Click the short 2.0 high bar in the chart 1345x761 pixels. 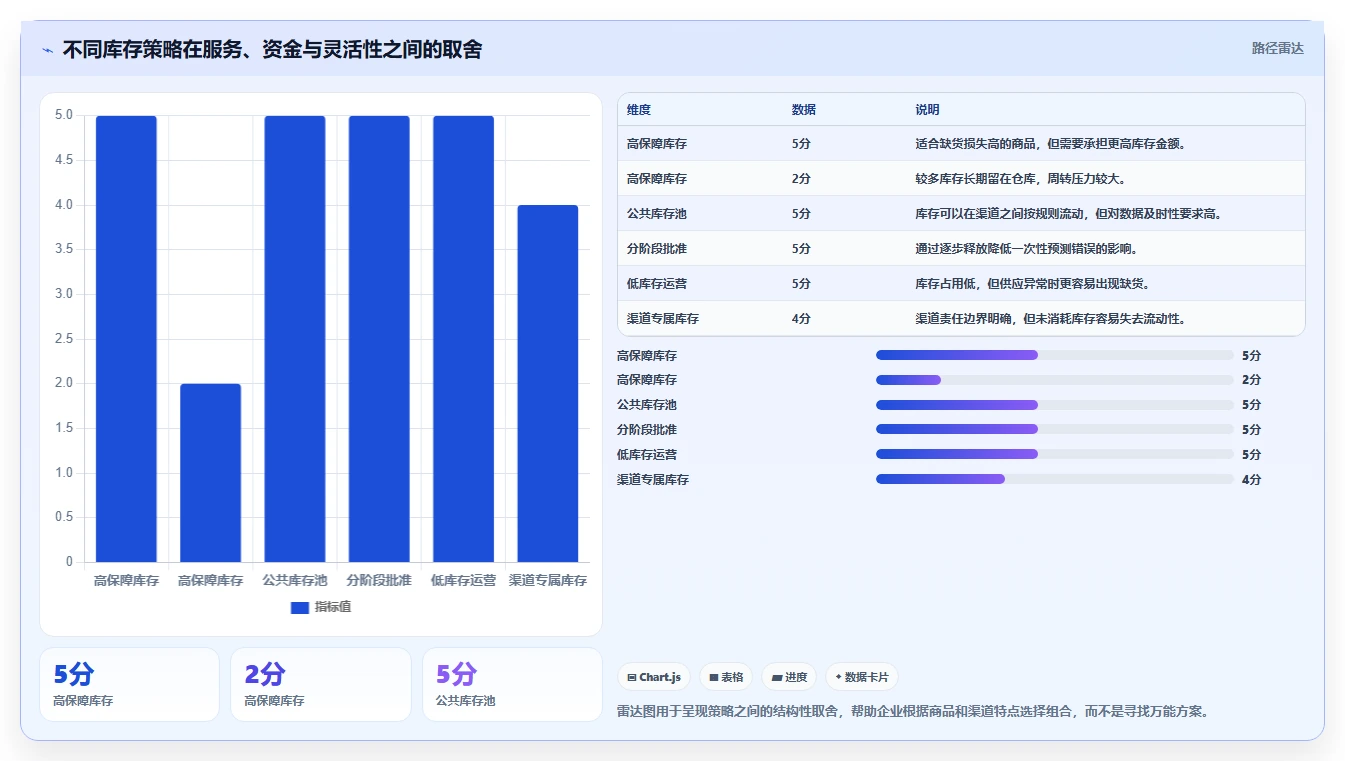[x=211, y=473]
